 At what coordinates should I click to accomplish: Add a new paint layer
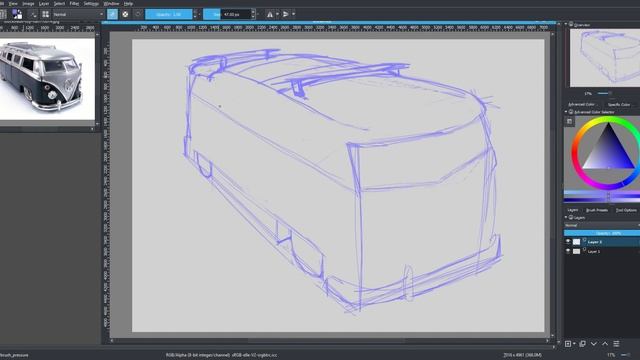[568, 344]
